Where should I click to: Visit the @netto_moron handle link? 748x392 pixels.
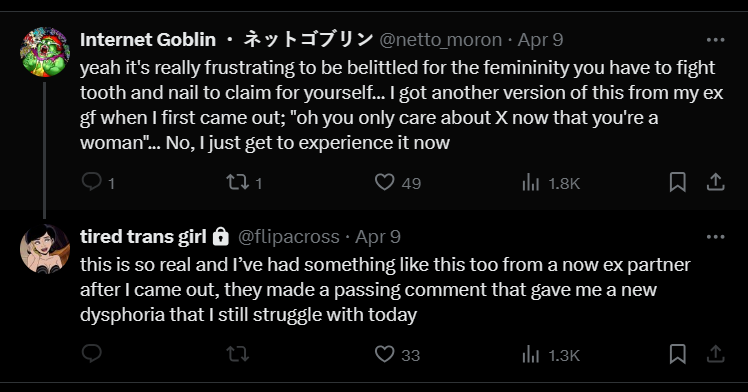coord(440,40)
